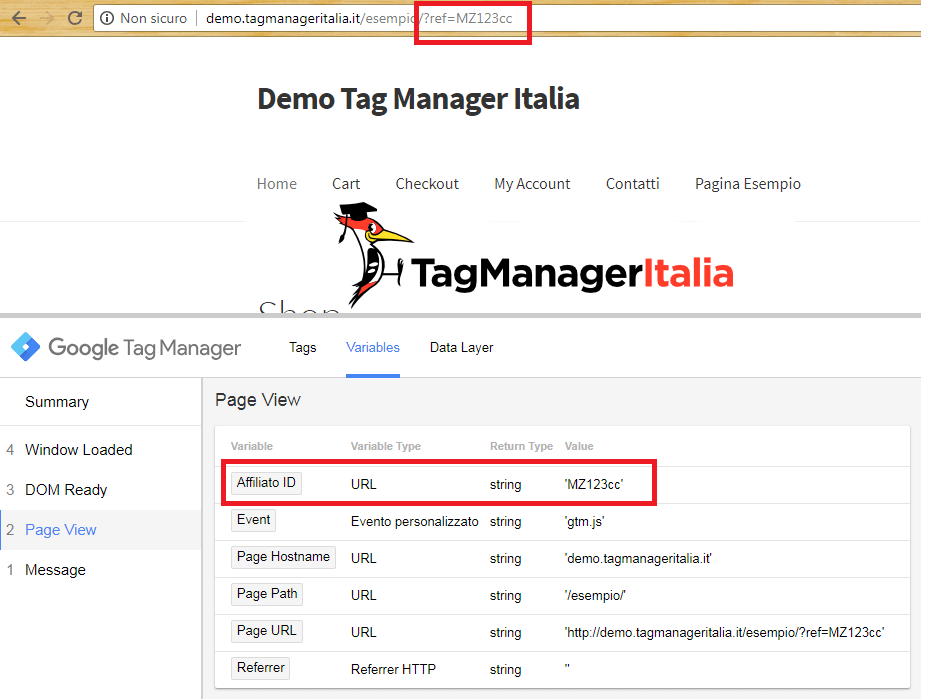The width and height of the screenshot is (930, 700).
Task: Switch to the Variables tab
Action: click(x=372, y=348)
